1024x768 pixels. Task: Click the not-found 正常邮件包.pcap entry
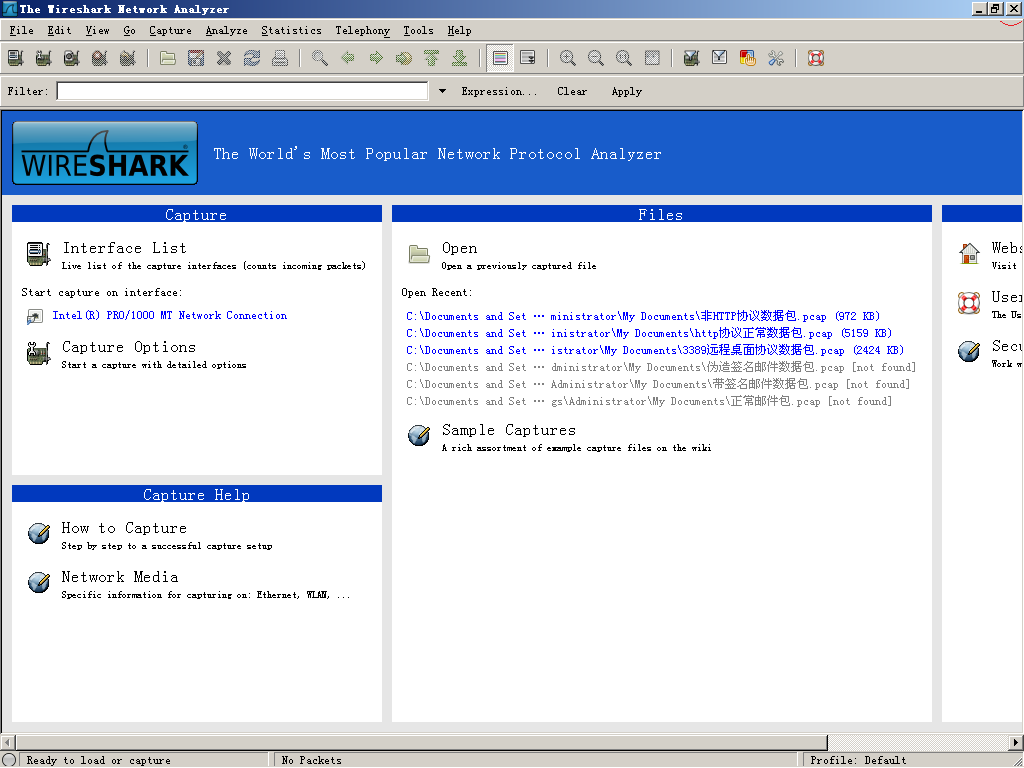pyautogui.click(x=648, y=401)
